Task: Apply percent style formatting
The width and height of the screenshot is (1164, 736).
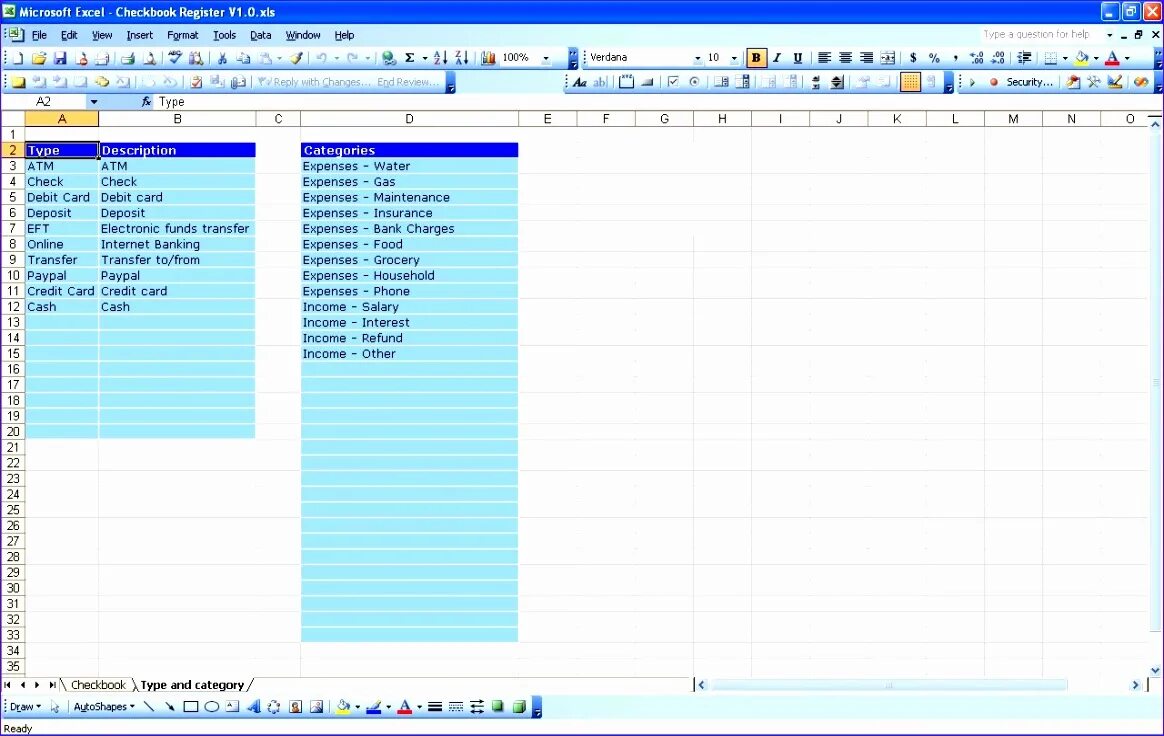Action: click(934, 58)
